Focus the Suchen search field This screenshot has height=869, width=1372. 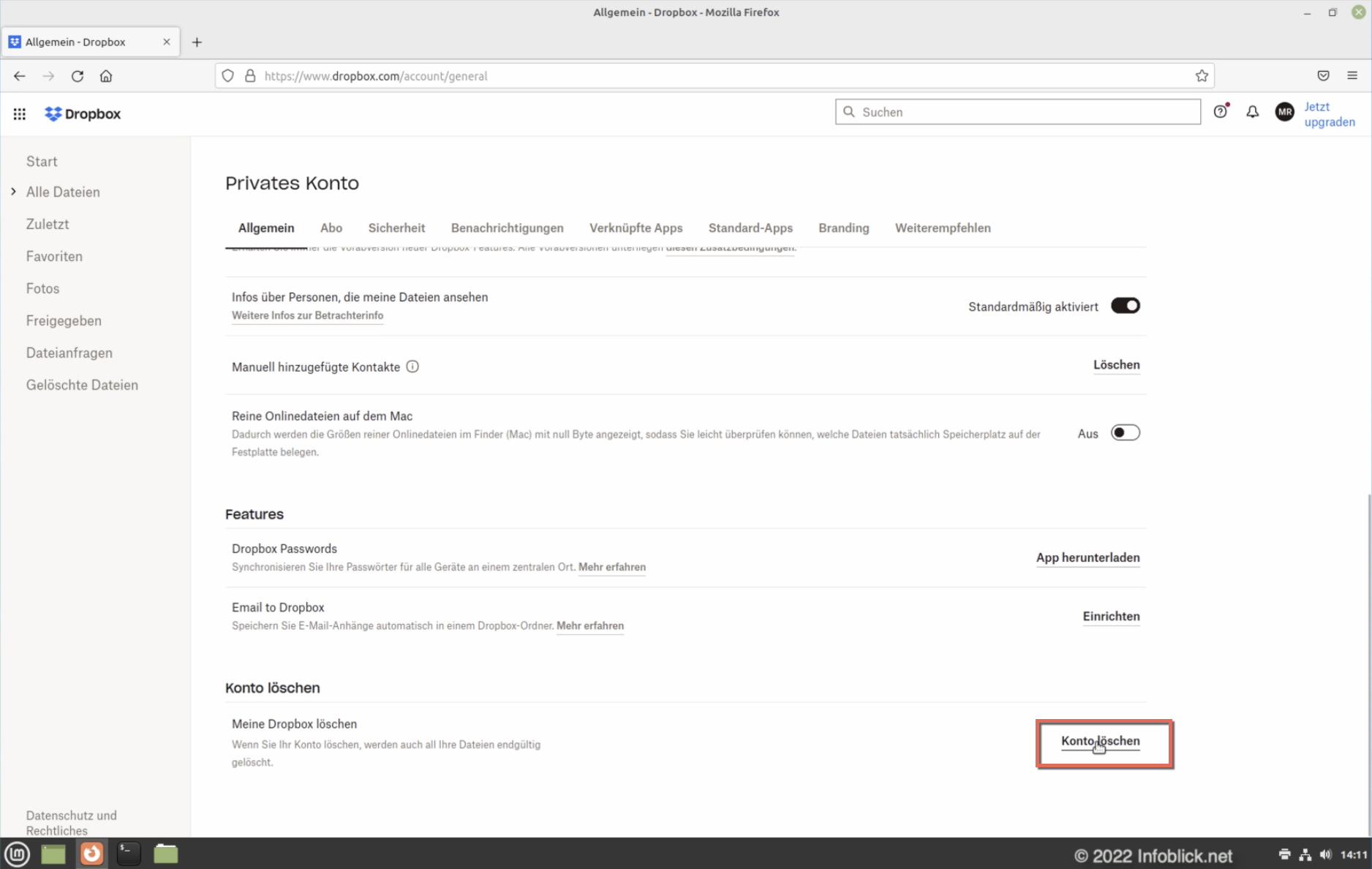(x=1018, y=112)
